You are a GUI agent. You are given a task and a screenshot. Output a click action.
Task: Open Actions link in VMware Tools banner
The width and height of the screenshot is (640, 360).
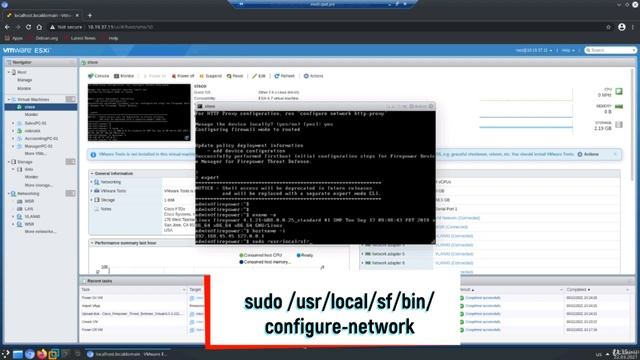click(x=588, y=154)
